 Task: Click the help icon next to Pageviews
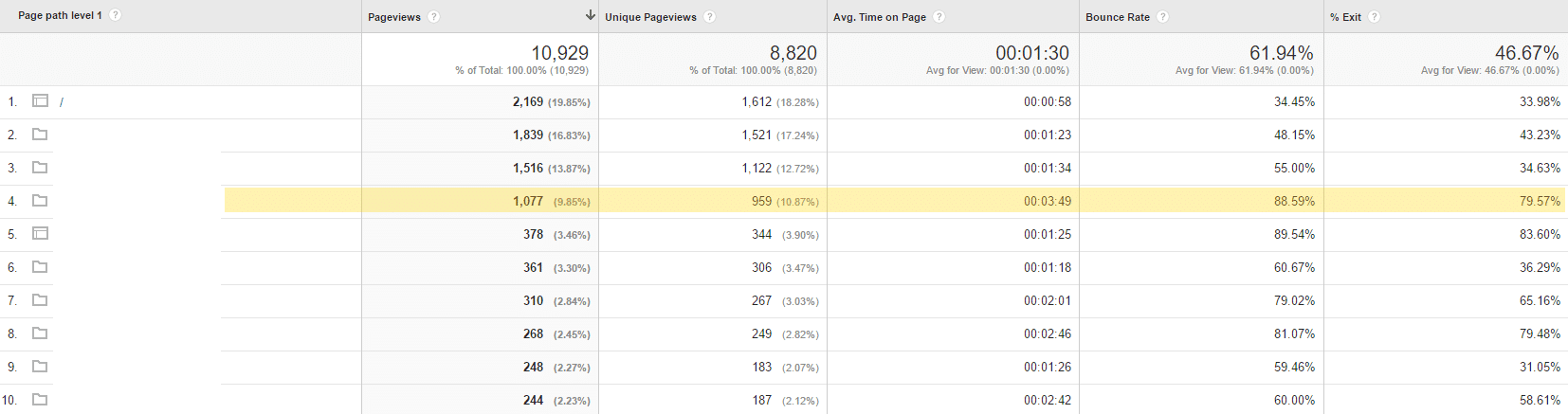(x=433, y=17)
